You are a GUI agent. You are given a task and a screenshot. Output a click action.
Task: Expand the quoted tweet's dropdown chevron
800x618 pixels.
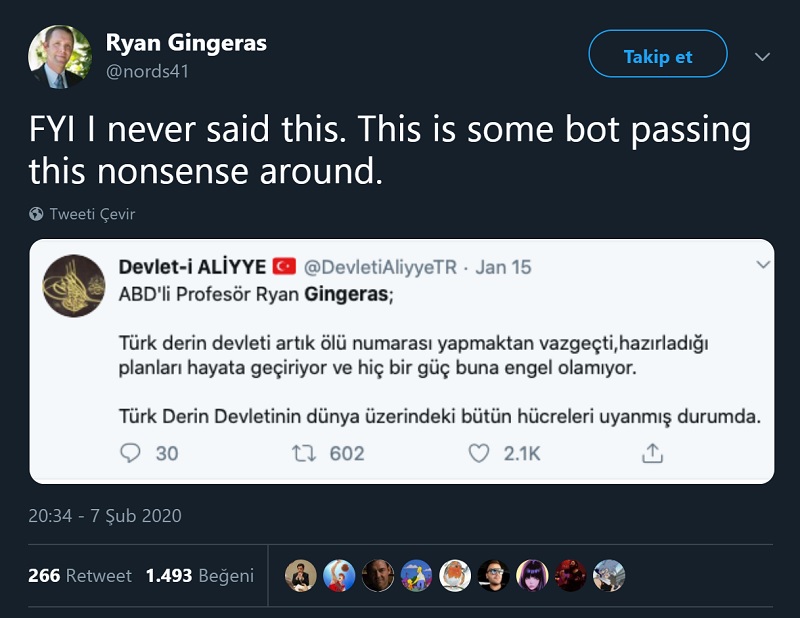click(x=763, y=265)
